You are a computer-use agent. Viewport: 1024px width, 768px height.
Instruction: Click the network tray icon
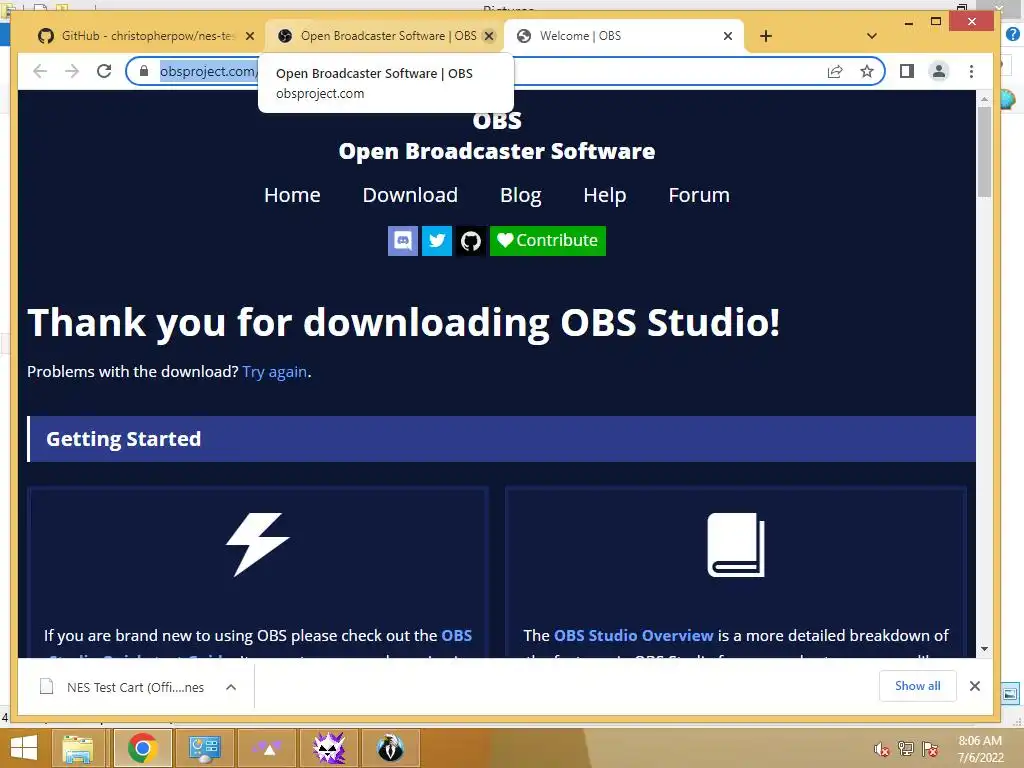click(x=906, y=749)
